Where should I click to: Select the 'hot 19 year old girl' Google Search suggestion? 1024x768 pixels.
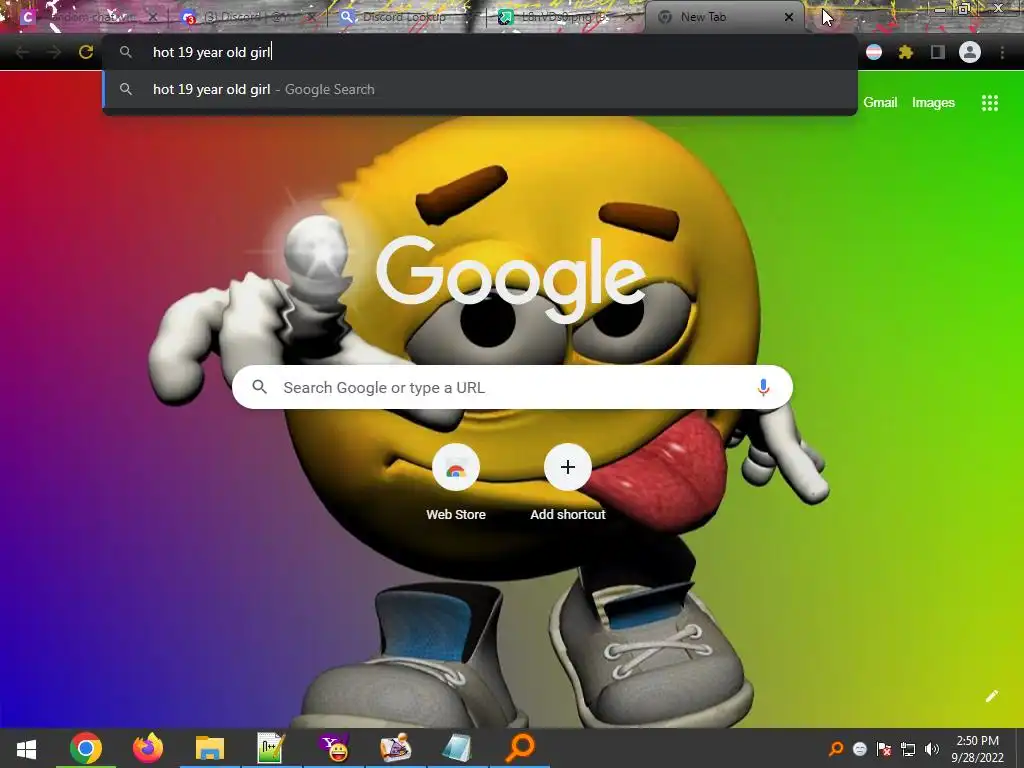(480, 89)
